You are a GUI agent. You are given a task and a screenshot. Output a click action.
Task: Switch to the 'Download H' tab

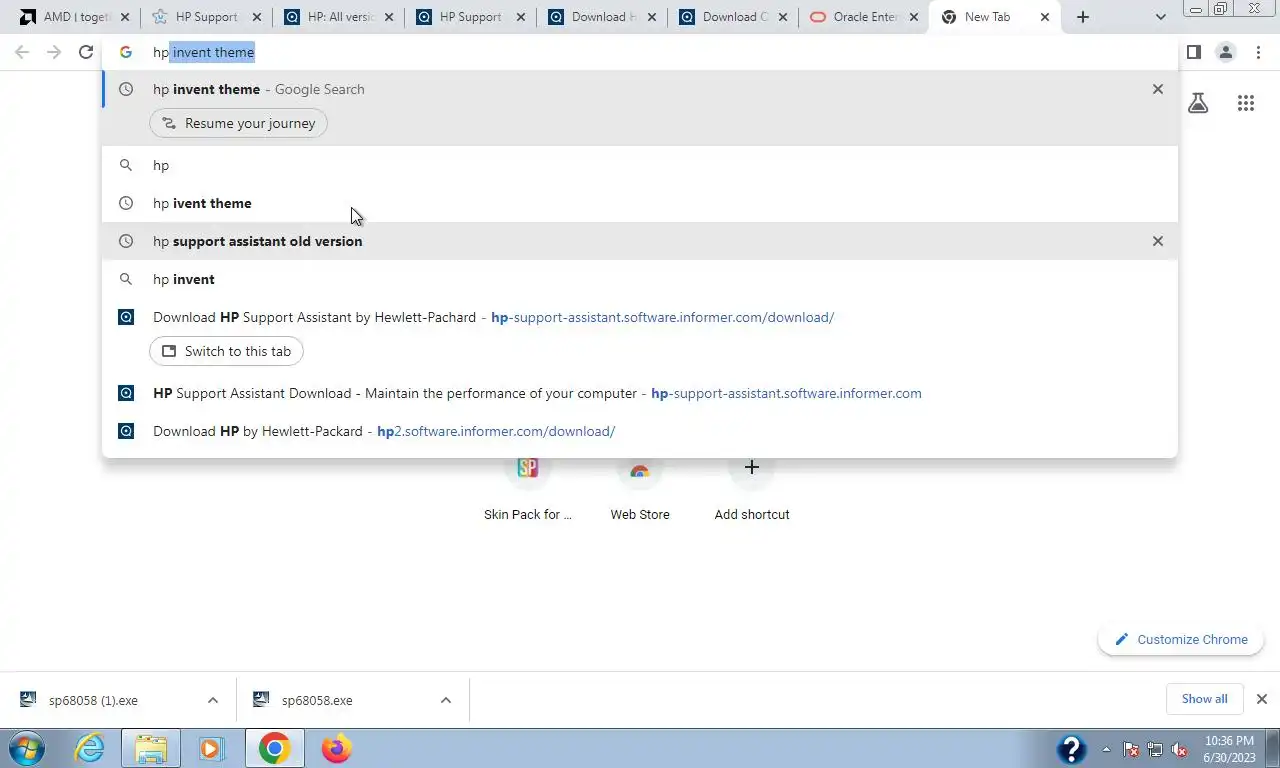point(600,17)
